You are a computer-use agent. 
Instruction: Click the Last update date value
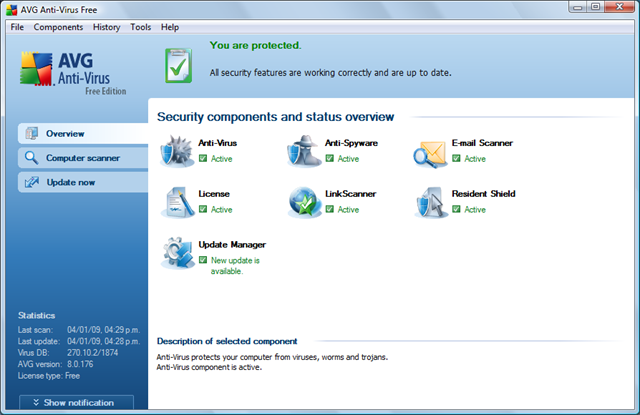click(x=103, y=341)
